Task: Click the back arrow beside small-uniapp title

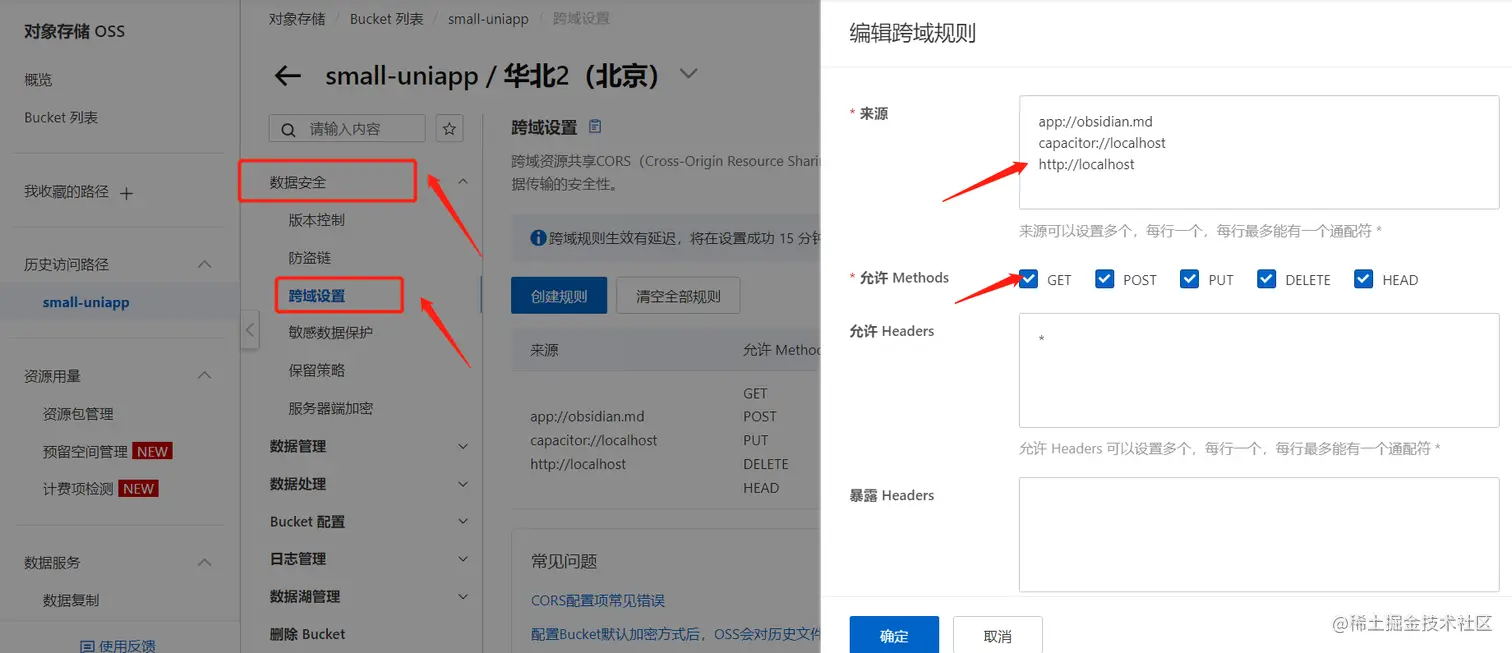Action: click(x=288, y=76)
